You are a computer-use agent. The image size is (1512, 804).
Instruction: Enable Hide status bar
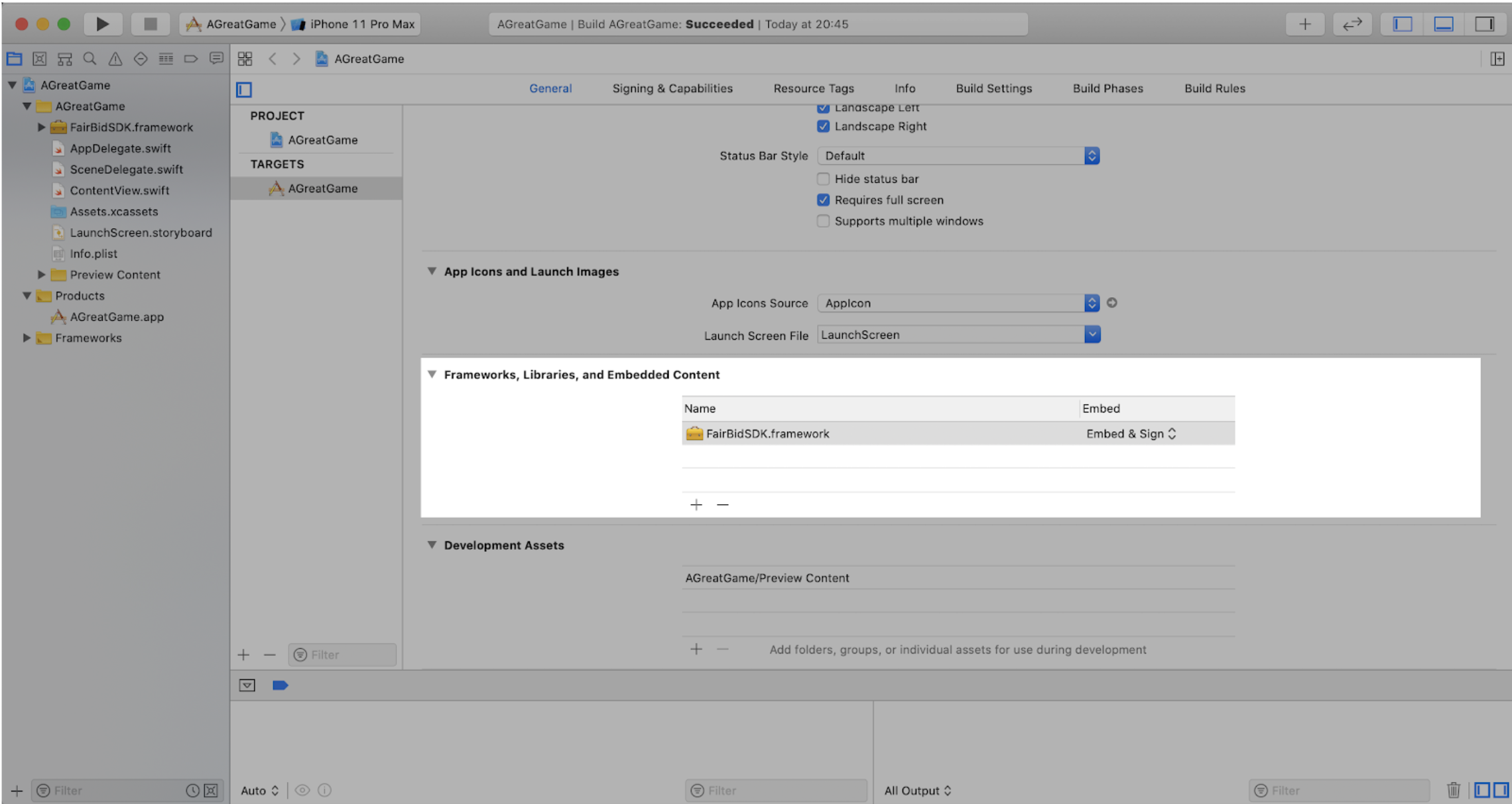pos(823,178)
